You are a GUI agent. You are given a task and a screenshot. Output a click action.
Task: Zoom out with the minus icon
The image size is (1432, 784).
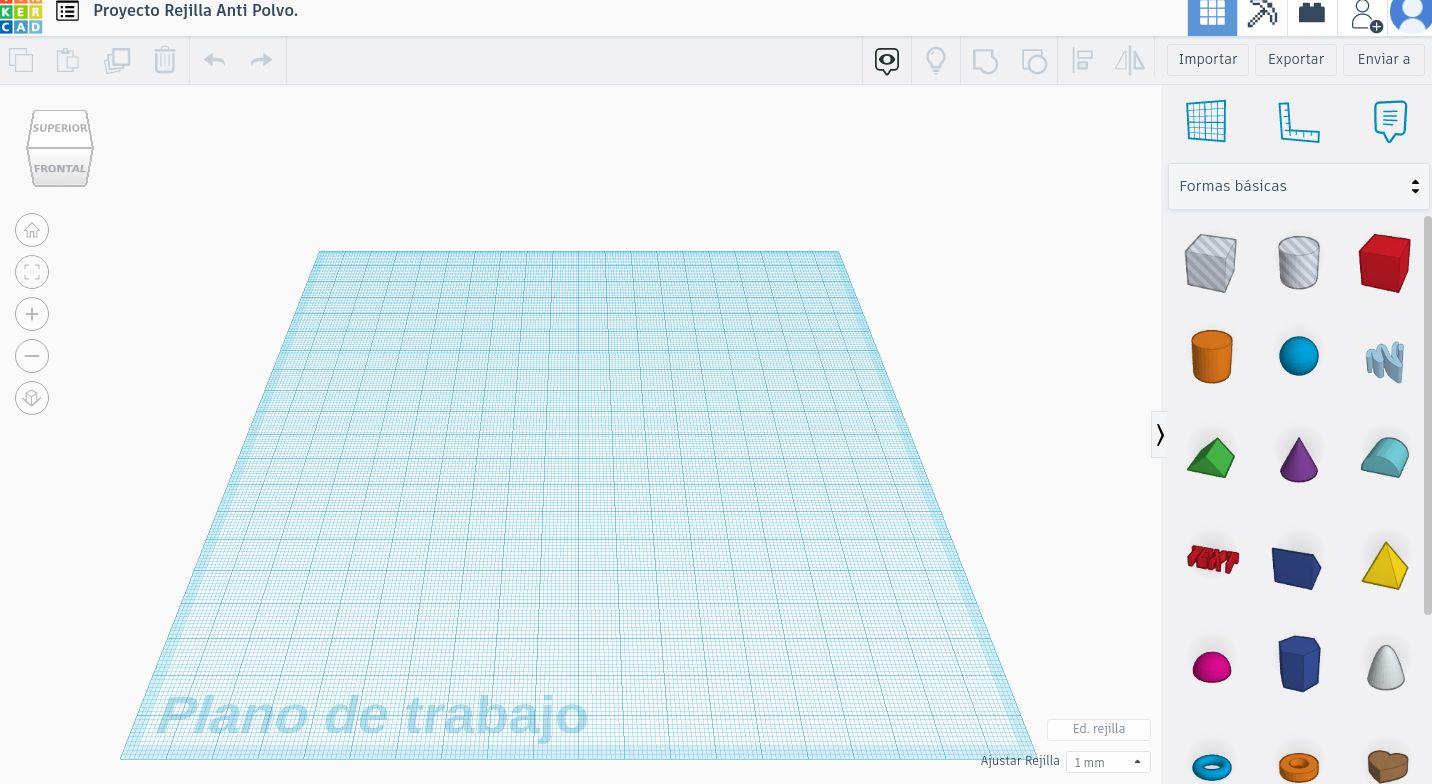point(32,356)
